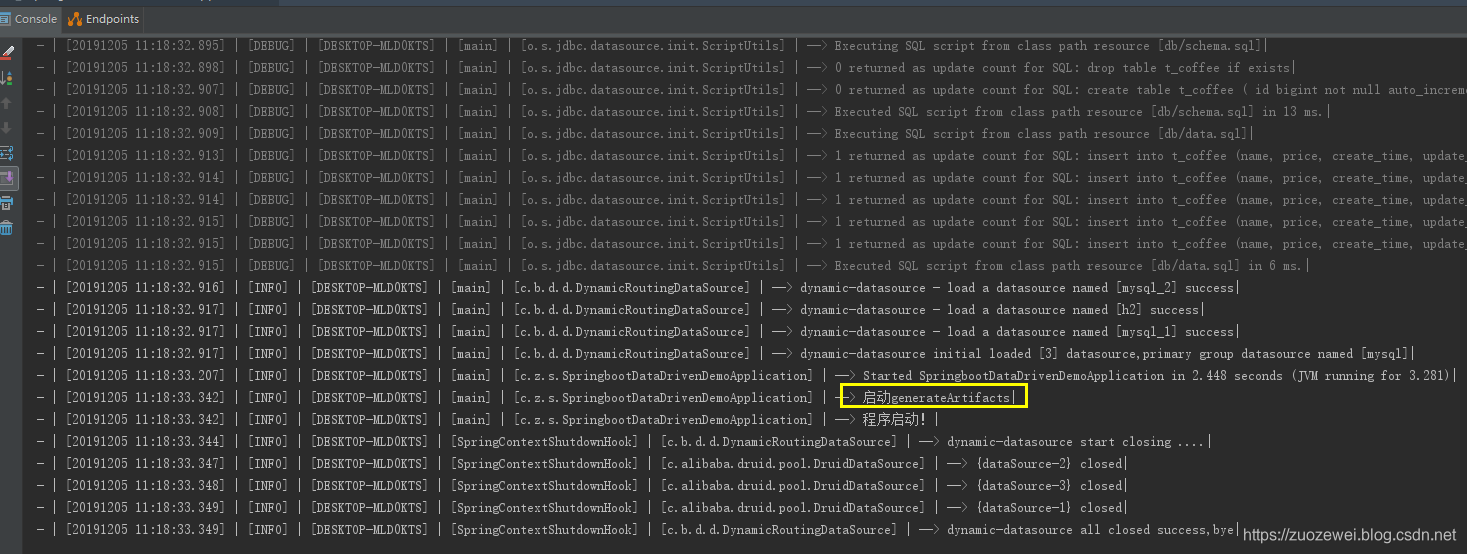Screen dimensions: 1467x554
Task: Clear all console output with trash icon
Action: [x=7, y=228]
